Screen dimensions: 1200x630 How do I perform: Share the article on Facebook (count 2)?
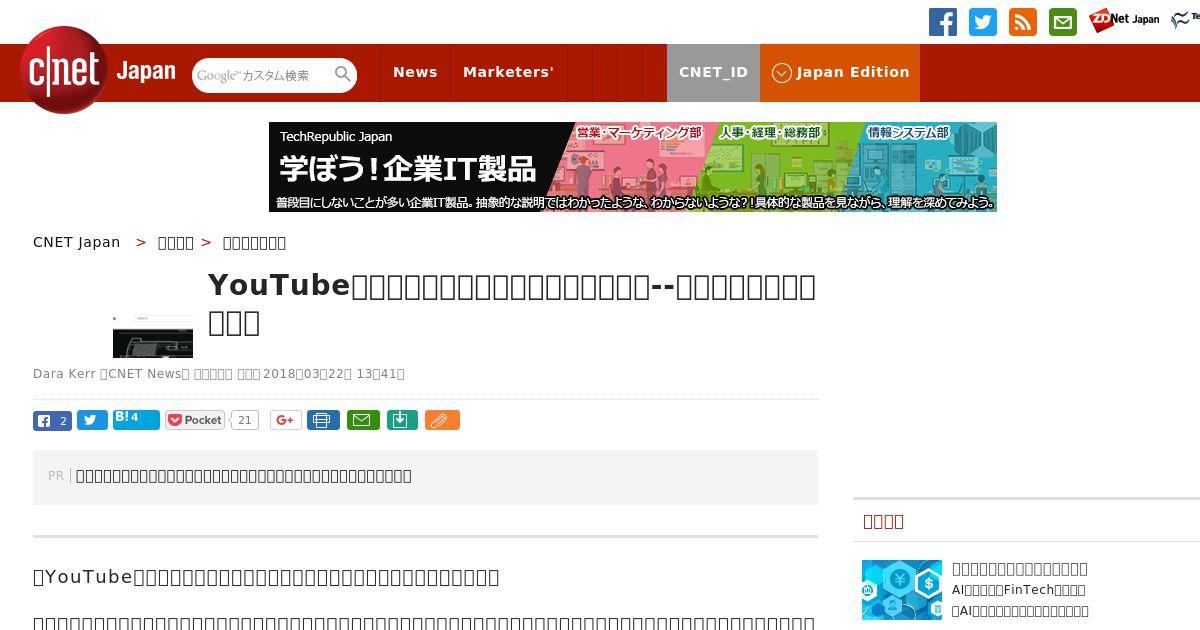pos(52,421)
